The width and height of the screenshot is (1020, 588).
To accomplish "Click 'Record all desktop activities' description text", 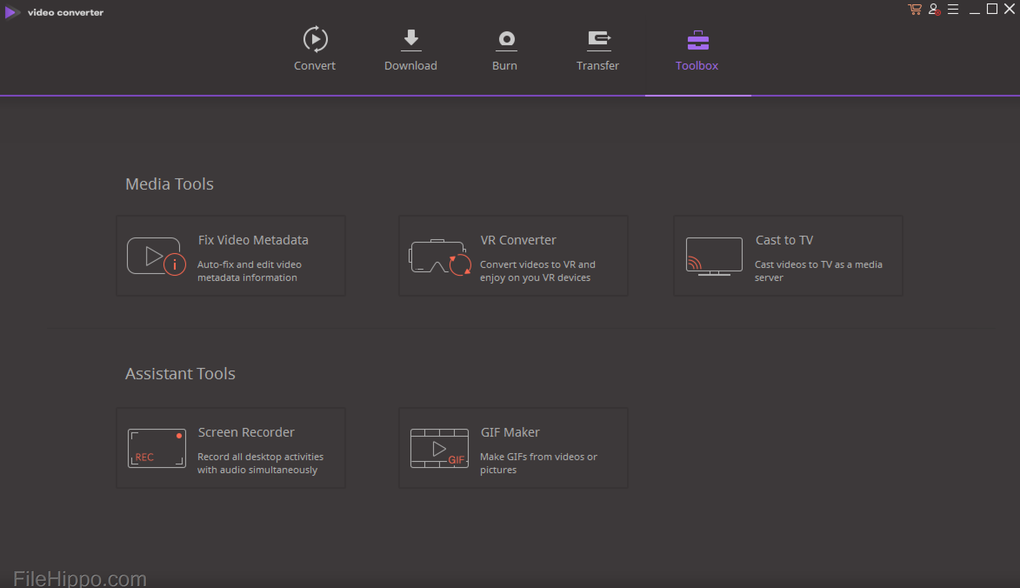I will (260, 463).
